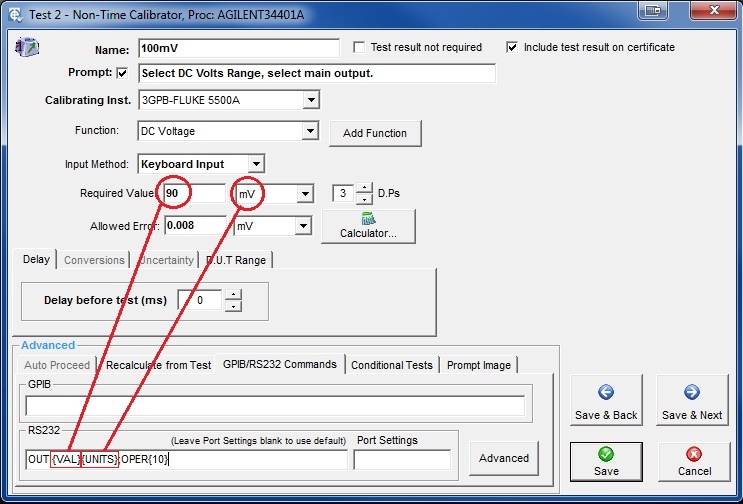Click the calculator icon above Calculator text

click(x=368, y=219)
